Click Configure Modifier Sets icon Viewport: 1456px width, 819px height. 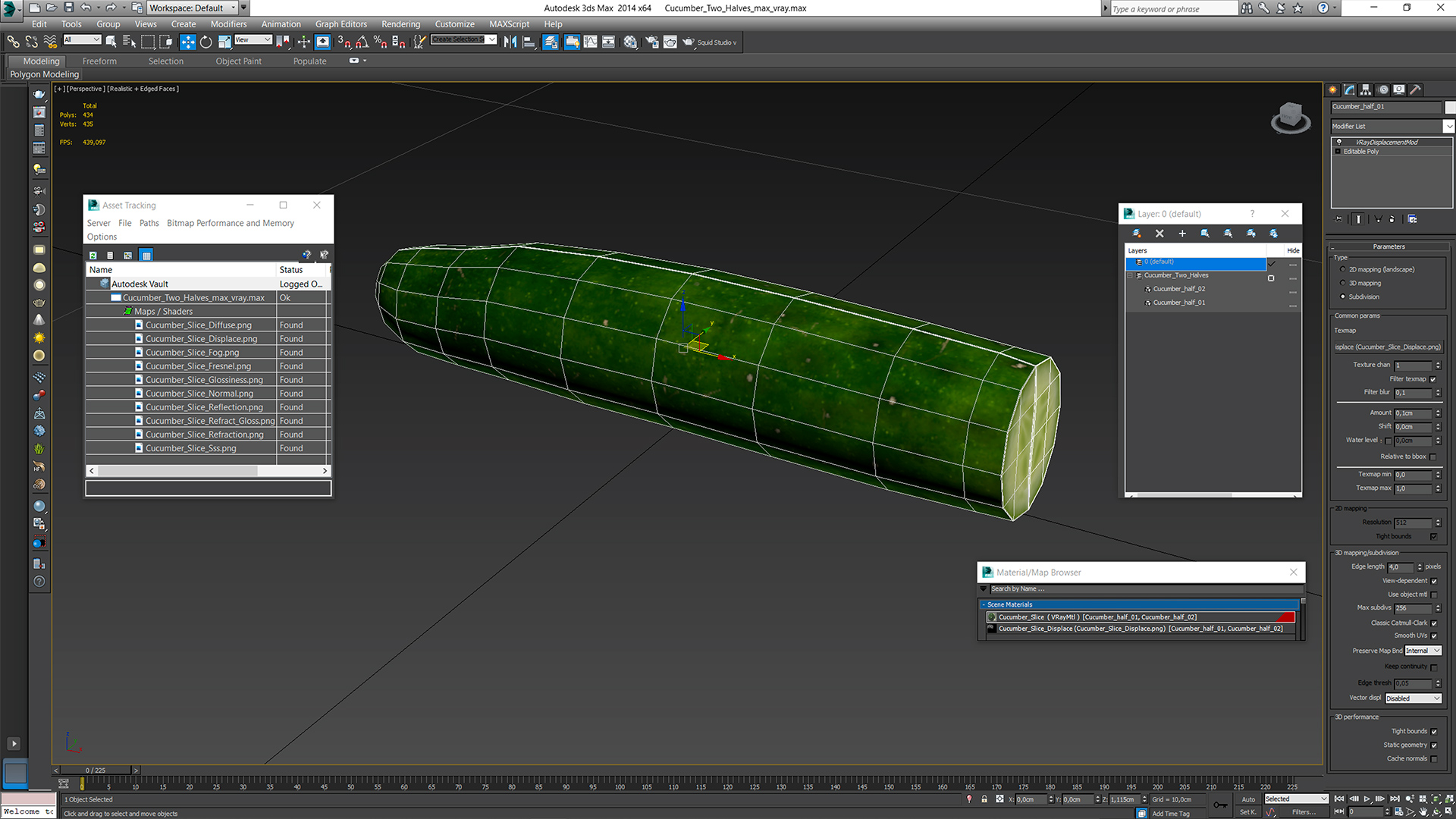tap(1412, 219)
